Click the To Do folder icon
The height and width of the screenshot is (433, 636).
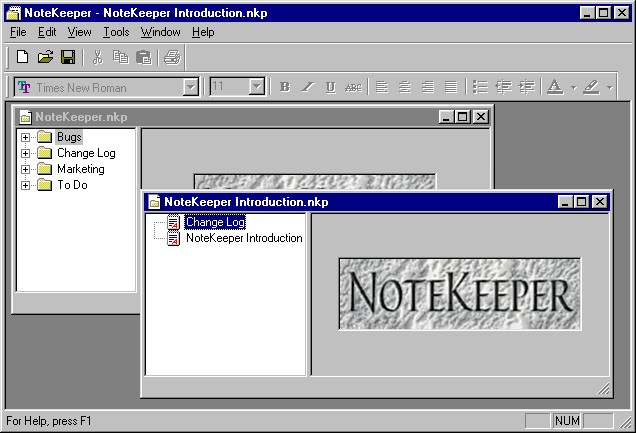pyautogui.click(x=44, y=185)
